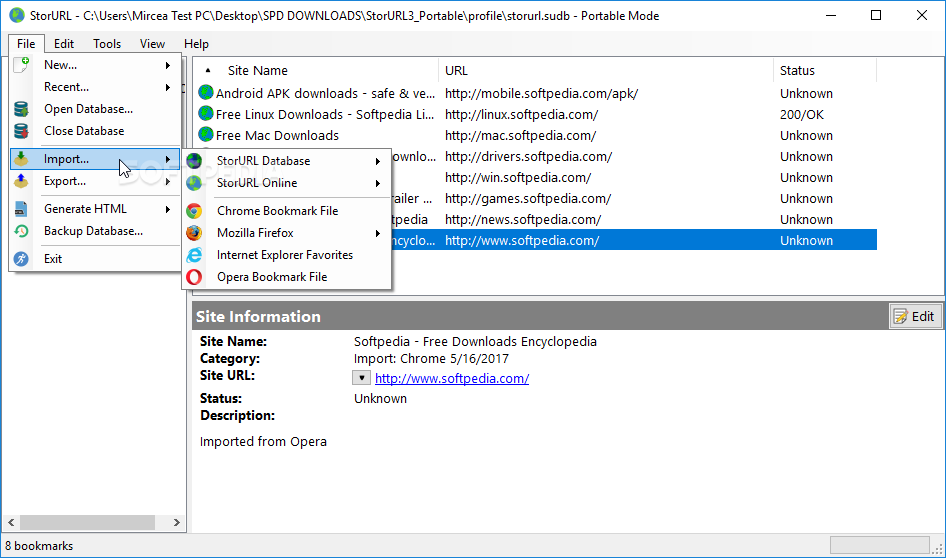Screen dimensions: 946x558
Task: Click the Import icon in File menu
Action: pyautogui.click(x=21, y=159)
